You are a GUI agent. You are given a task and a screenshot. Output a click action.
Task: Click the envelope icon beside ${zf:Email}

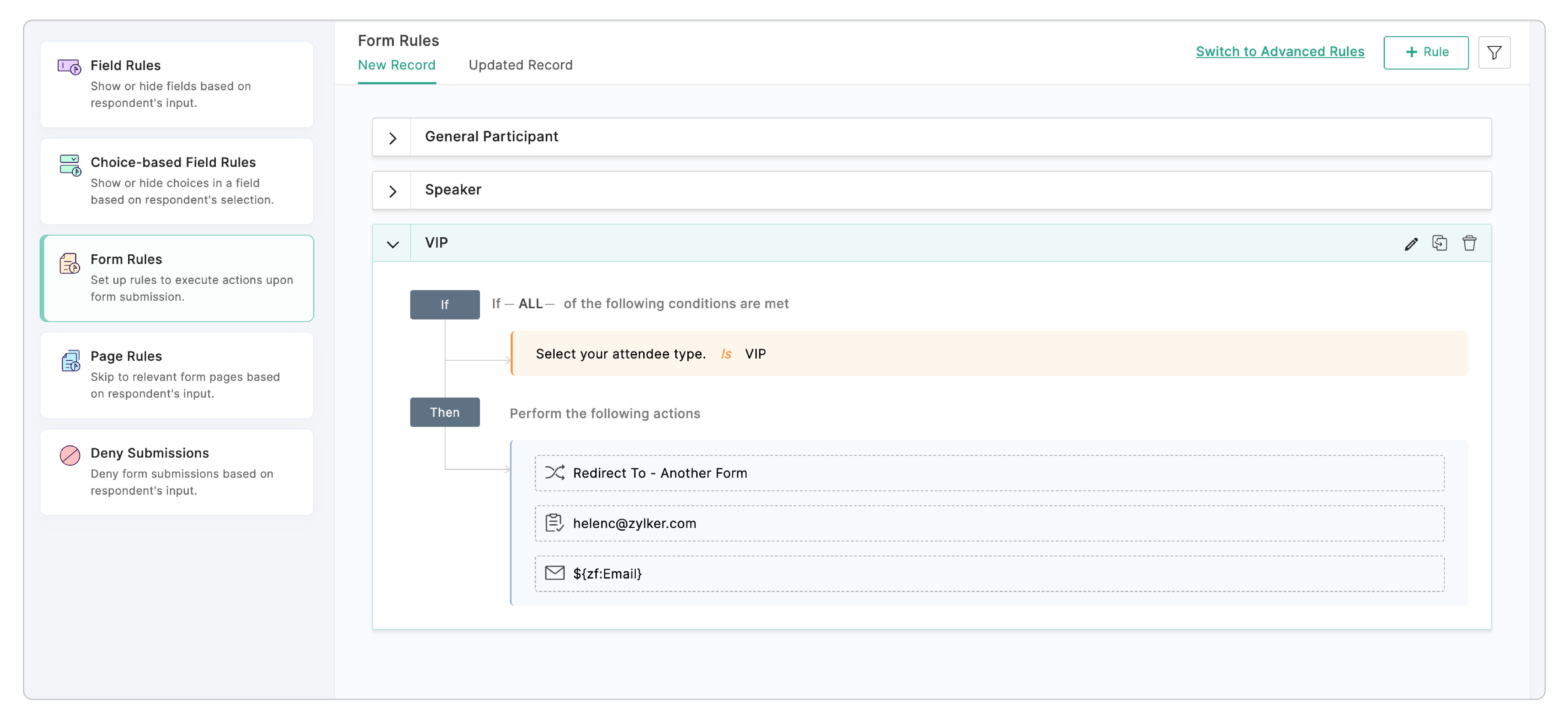coord(555,572)
